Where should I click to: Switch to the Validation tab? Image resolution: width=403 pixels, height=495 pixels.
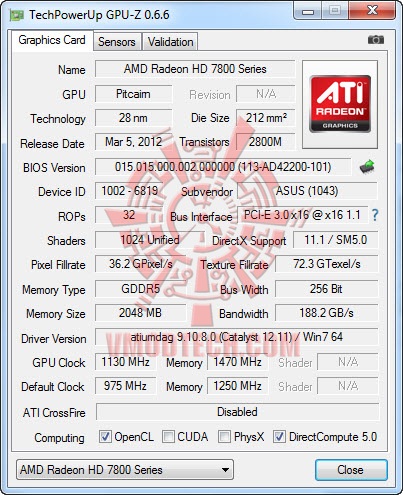pos(170,42)
